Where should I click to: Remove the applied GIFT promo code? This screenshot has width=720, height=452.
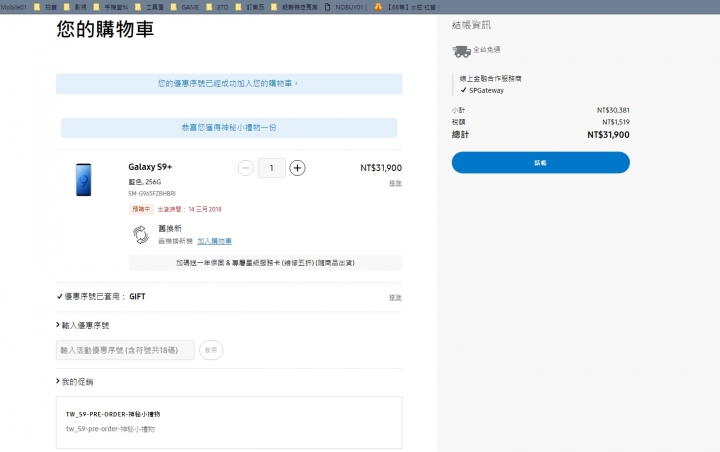click(x=395, y=297)
